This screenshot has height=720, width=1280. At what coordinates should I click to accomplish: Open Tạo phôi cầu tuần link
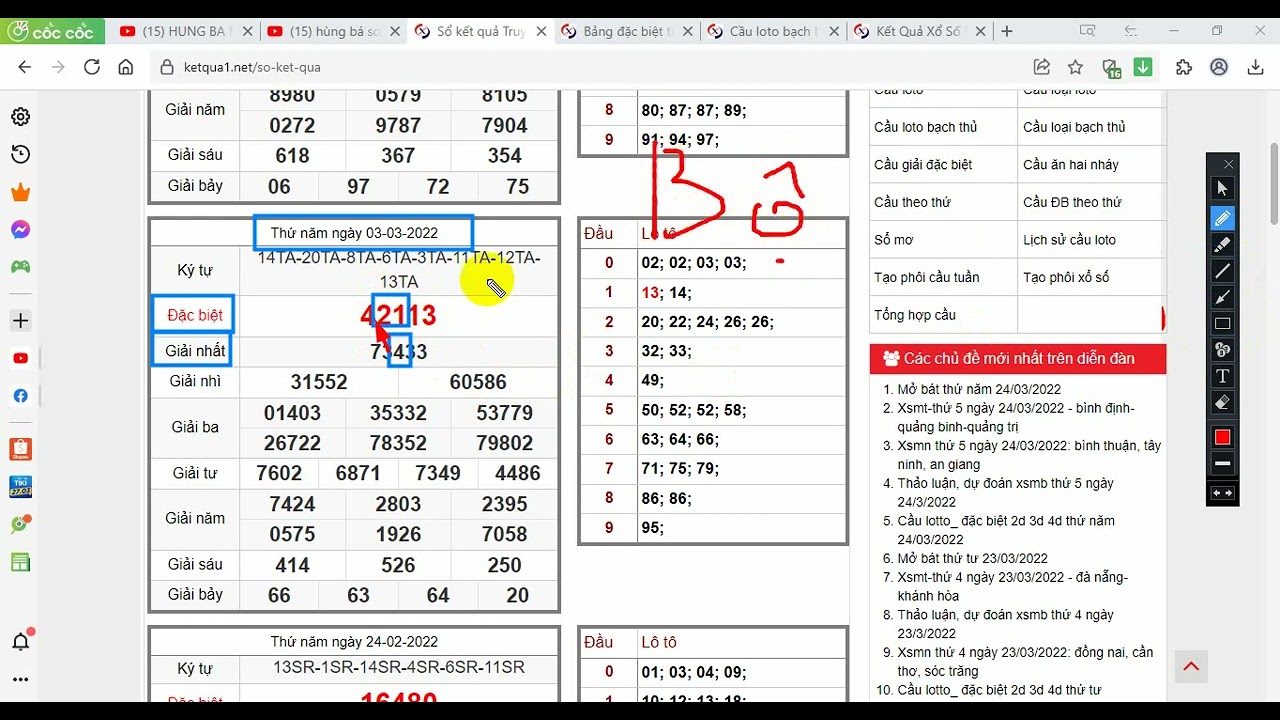tap(927, 277)
